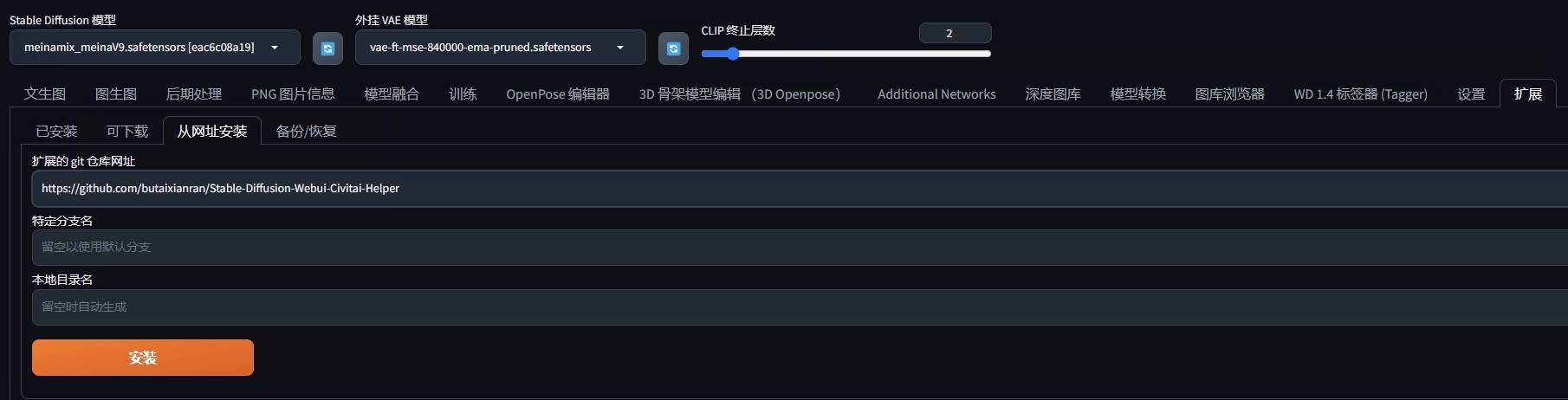1568x400 pixels.
Task: Switch to the 文生图 tab
Action: 45,94
